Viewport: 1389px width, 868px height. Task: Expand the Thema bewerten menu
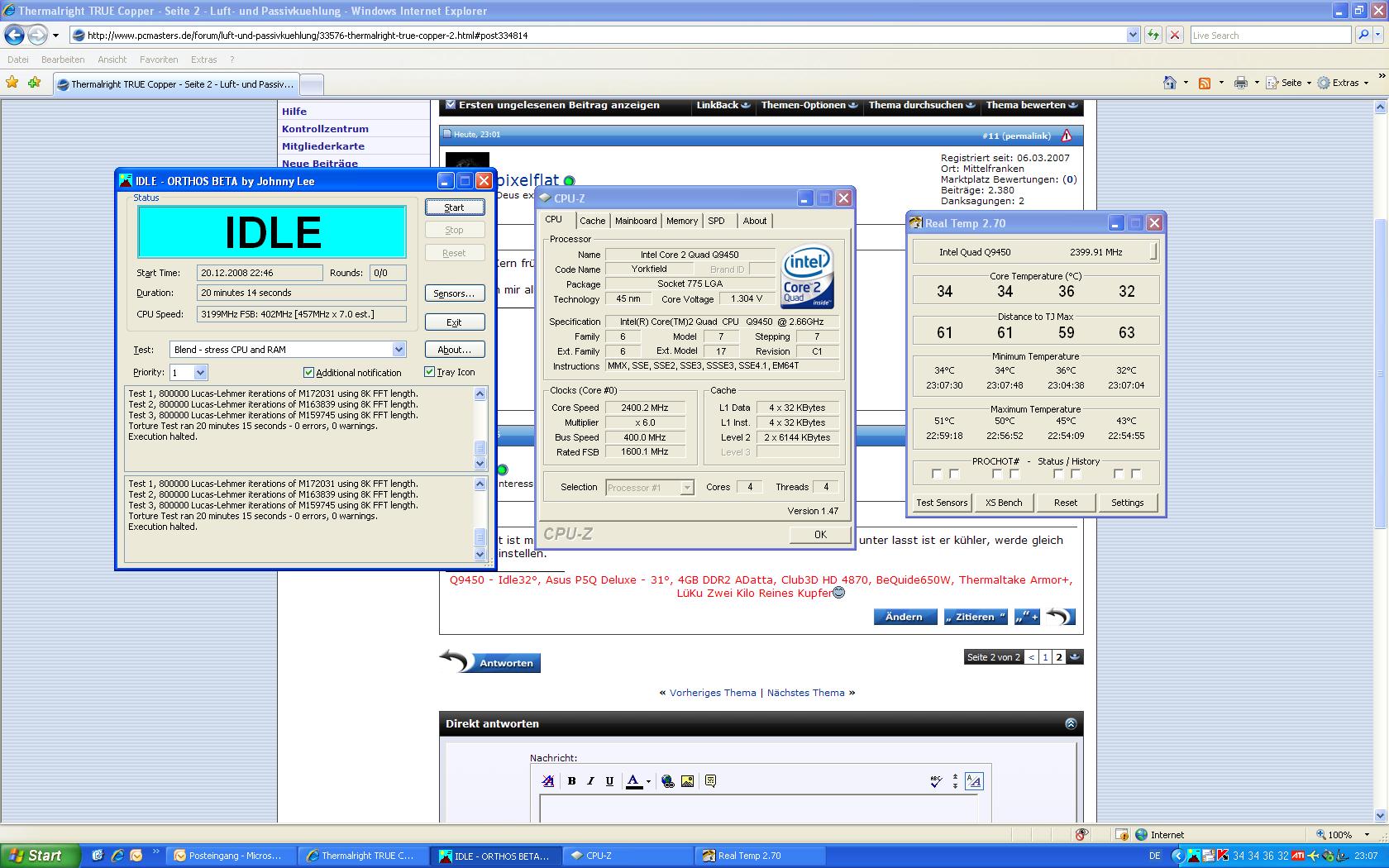tap(1031, 105)
